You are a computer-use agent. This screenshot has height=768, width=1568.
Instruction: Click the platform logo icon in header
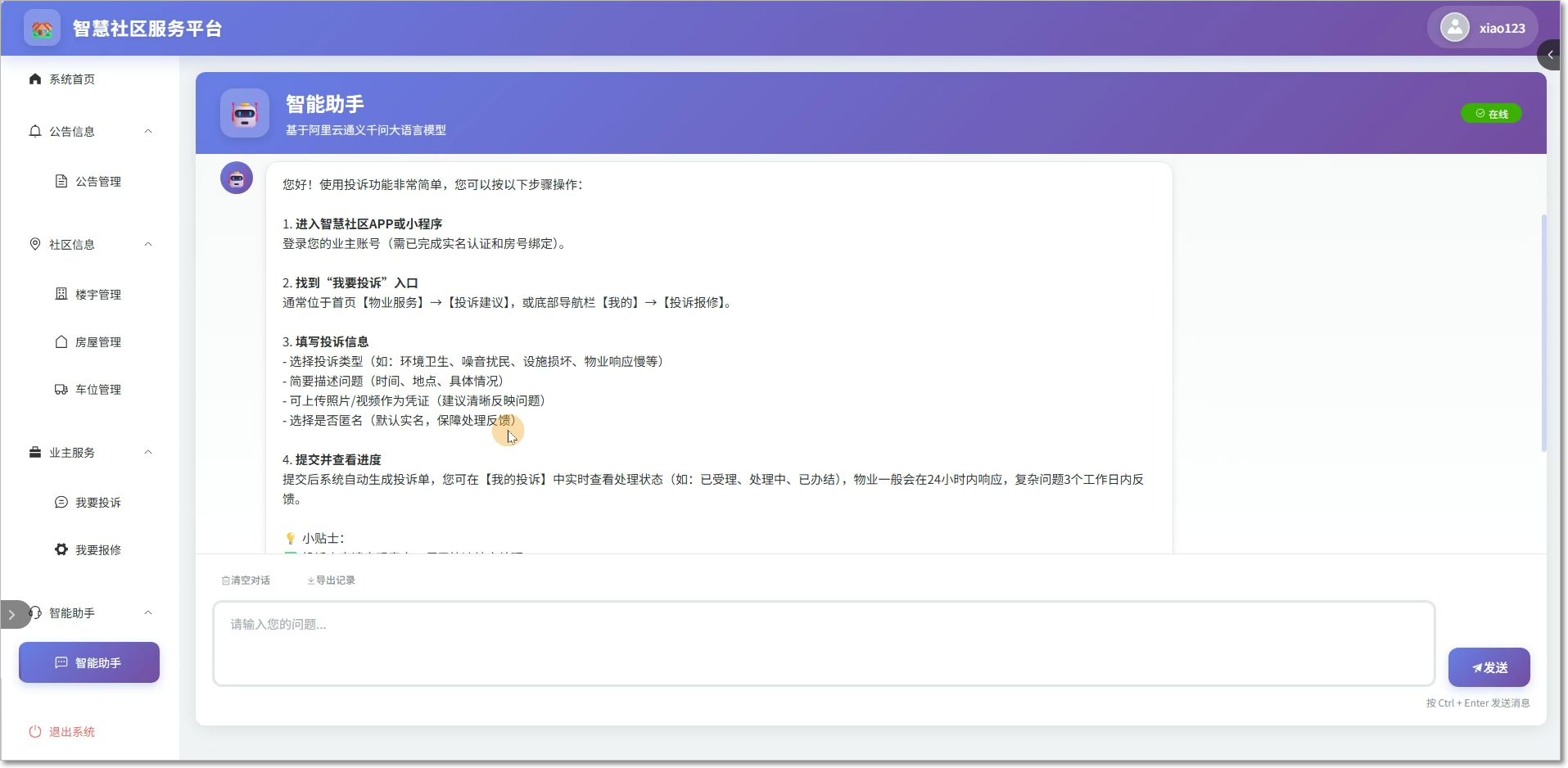(42, 29)
